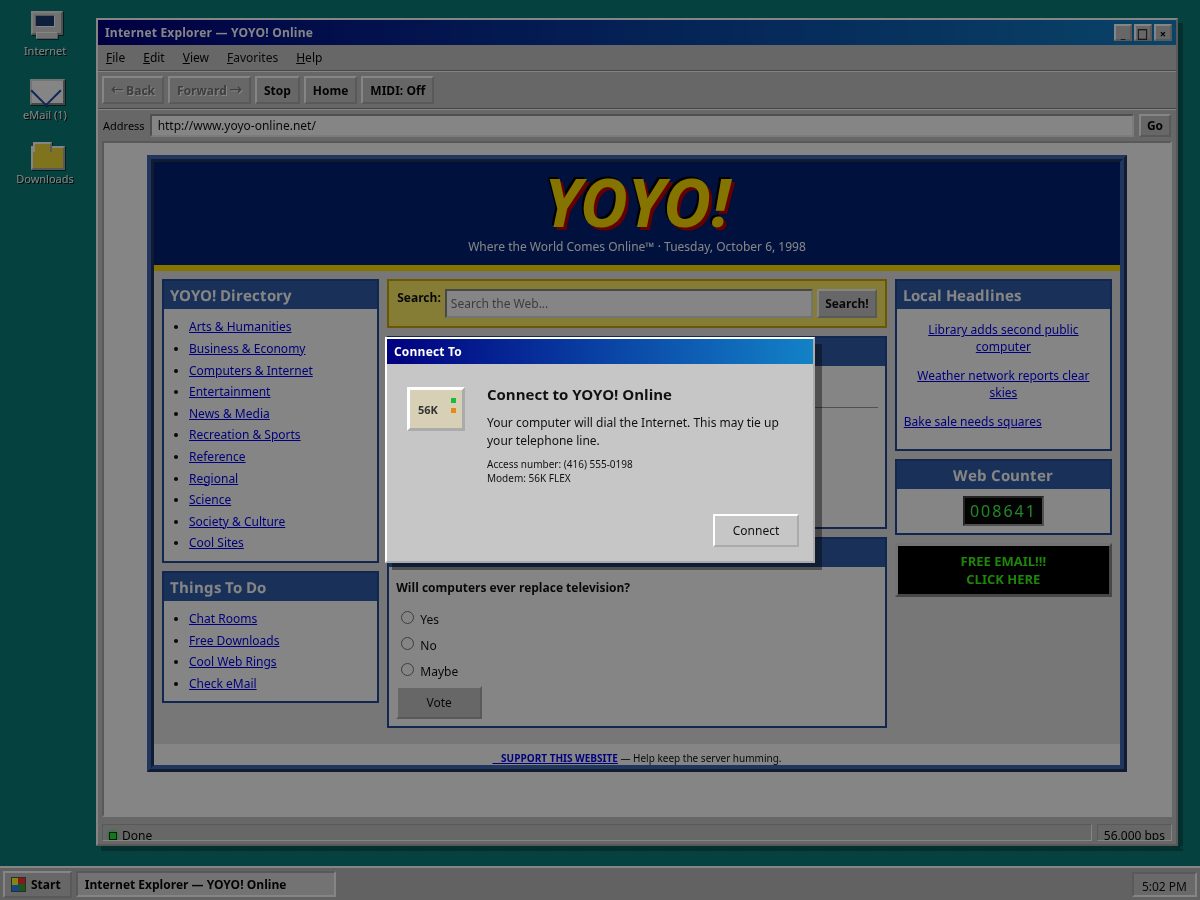Screen dimensions: 1200x900
Task: Click the 56K modem icon in the dialog
Action: [436, 409]
